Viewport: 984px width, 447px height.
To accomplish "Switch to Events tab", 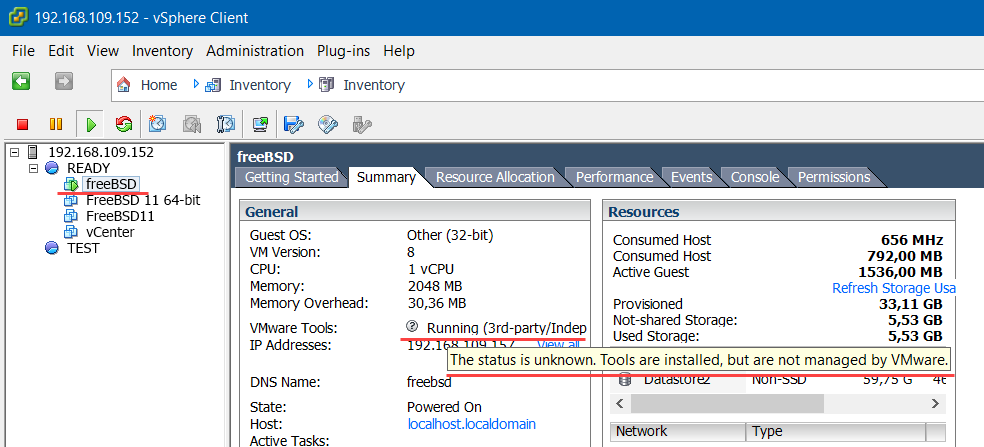I will coord(692,178).
